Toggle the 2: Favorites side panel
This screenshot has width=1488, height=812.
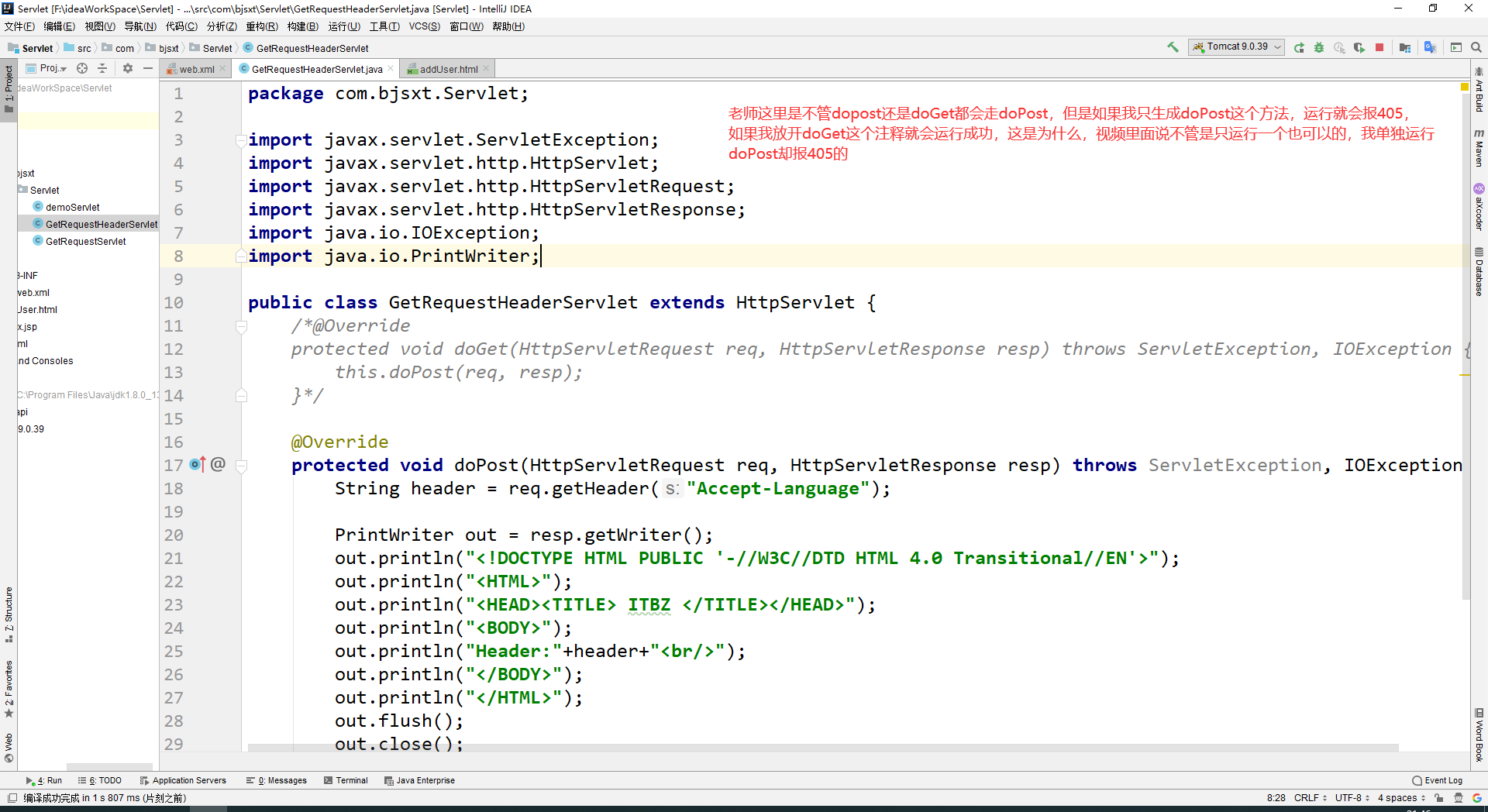[x=9, y=689]
